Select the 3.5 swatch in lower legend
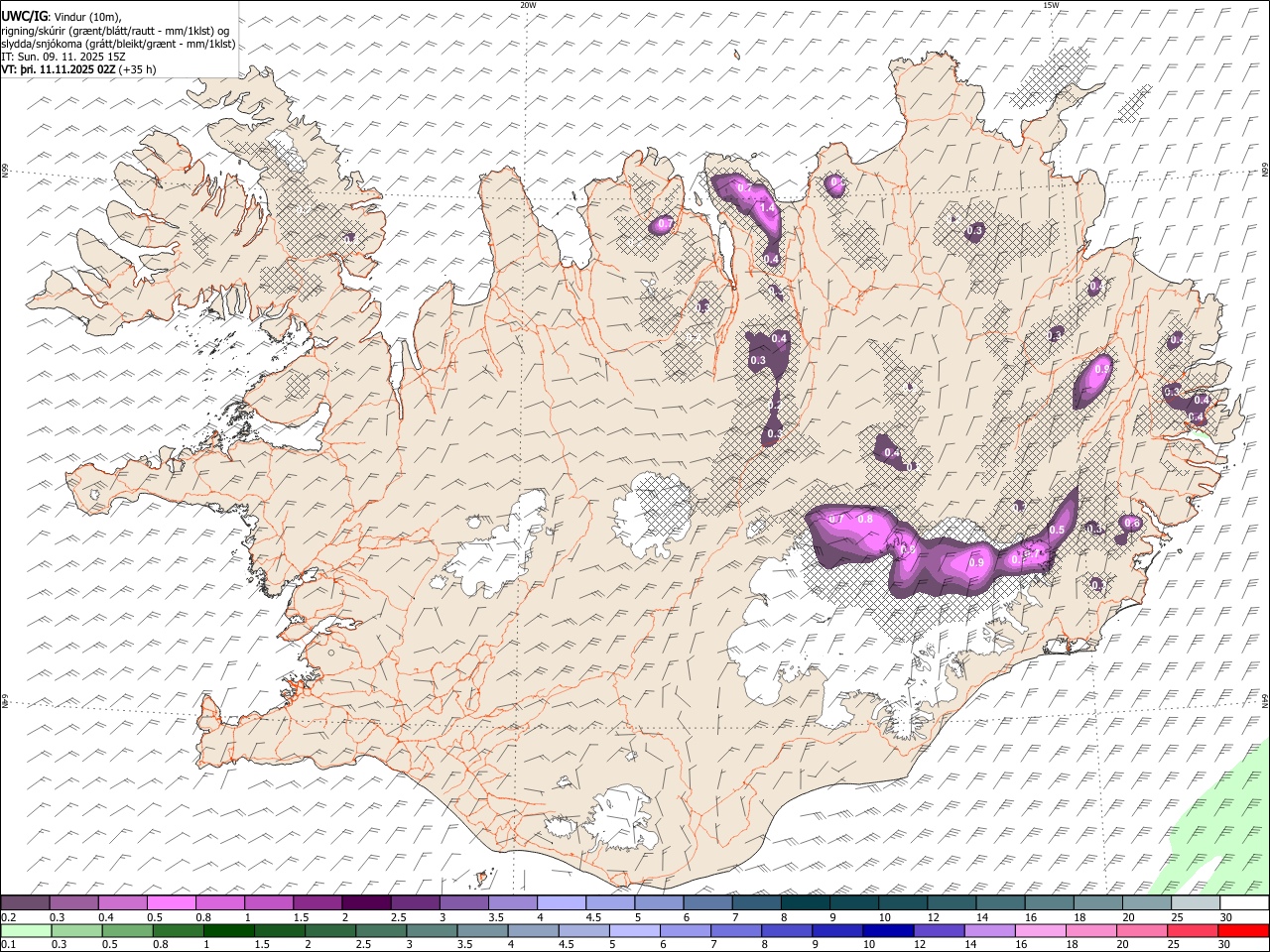 pos(485,930)
